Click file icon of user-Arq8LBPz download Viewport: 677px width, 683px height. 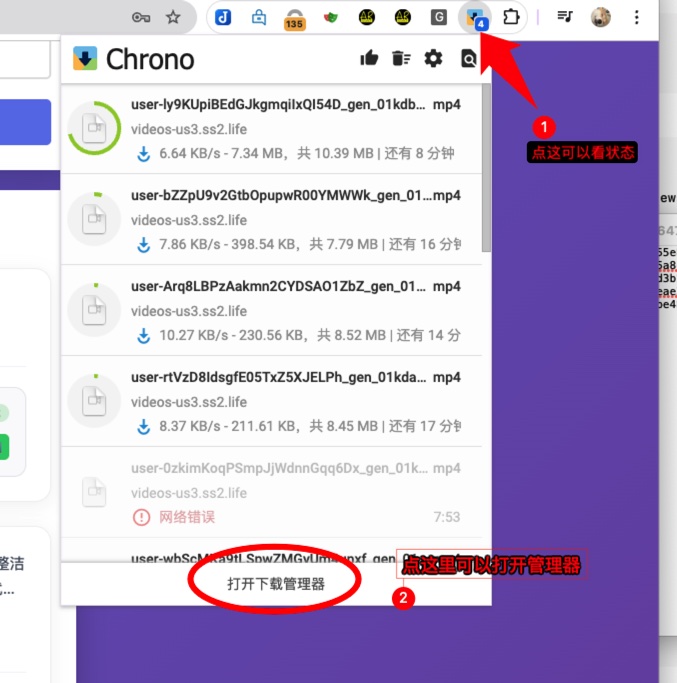(x=94, y=310)
